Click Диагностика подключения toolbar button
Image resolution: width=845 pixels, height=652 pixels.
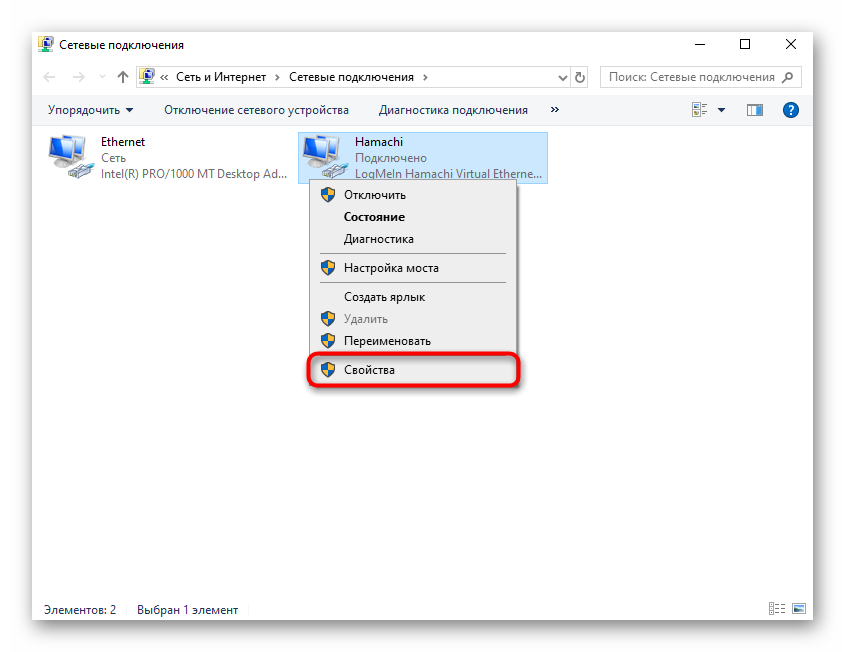tap(453, 110)
